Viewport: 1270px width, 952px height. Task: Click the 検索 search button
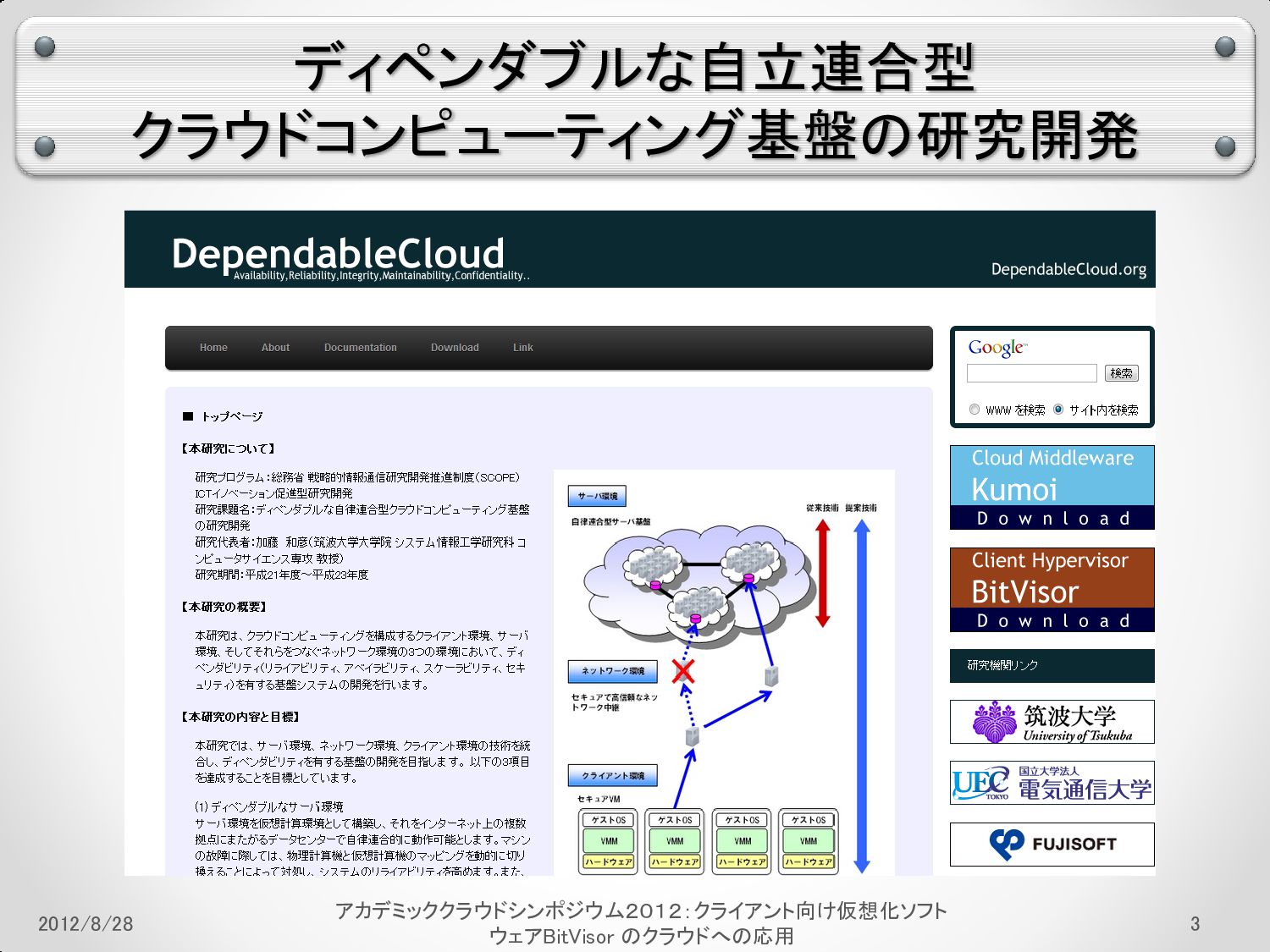(x=1121, y=373)
